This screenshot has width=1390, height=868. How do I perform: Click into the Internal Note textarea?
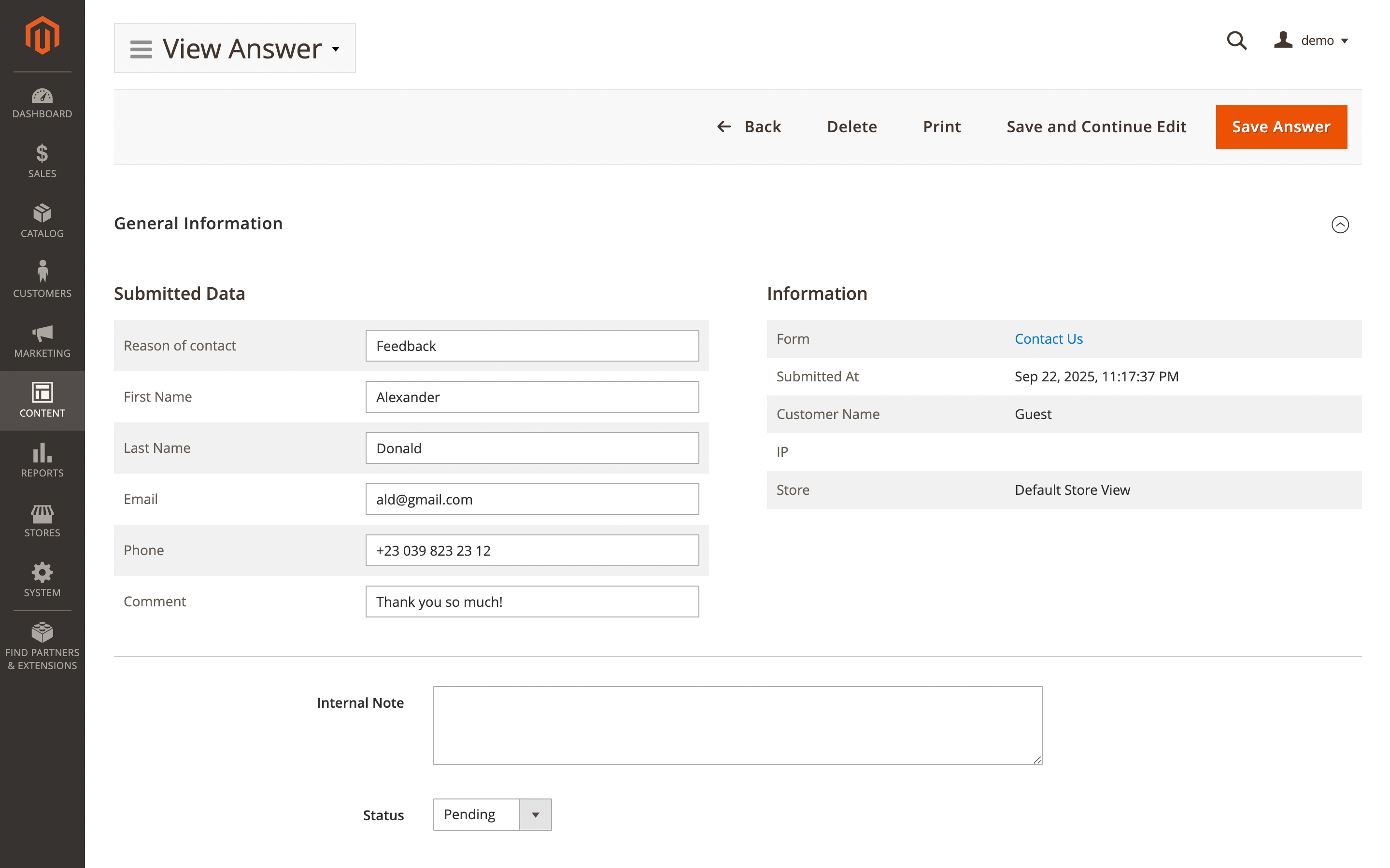(737, 725)
